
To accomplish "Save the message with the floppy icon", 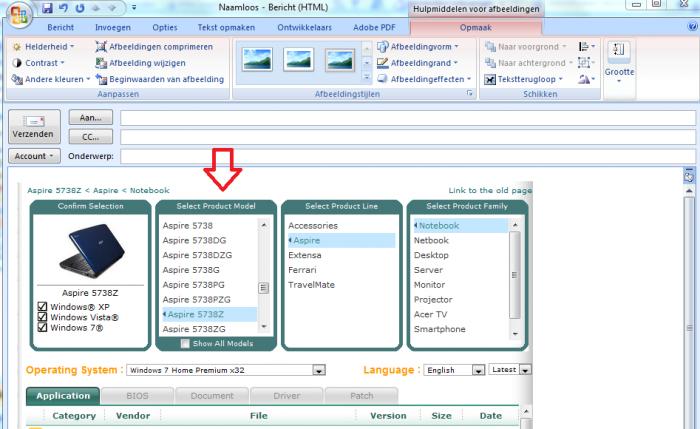I will point(47,8).
